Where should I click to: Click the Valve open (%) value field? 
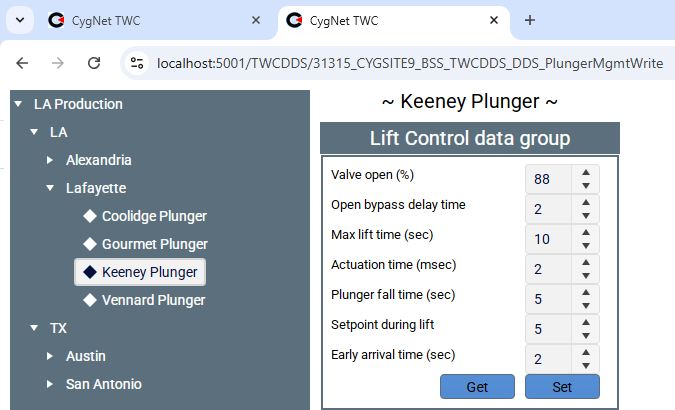point(548,179)
